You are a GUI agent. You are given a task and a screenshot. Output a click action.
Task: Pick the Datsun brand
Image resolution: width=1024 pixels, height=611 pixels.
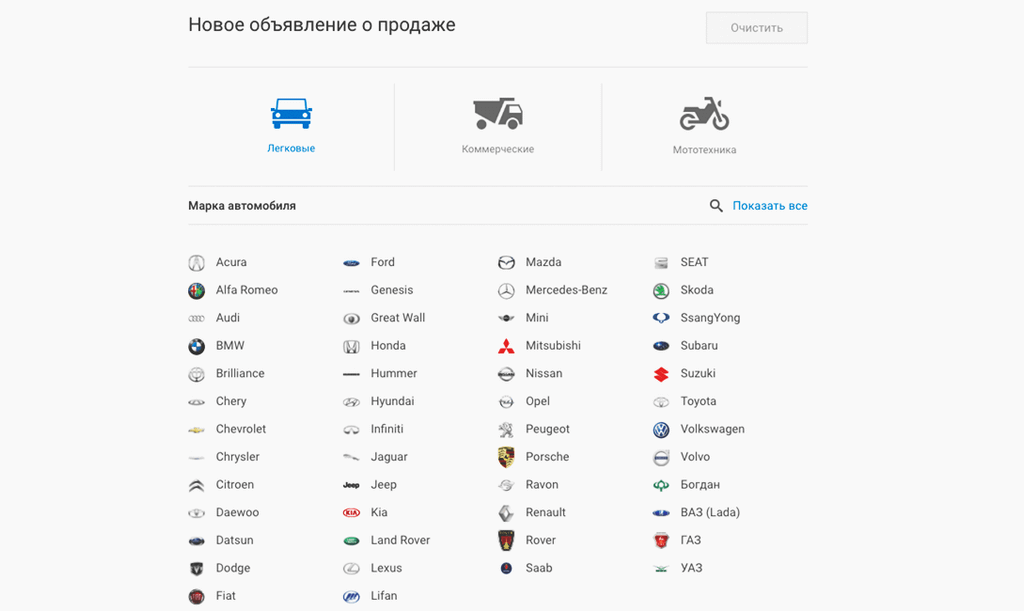pos(234,540)
